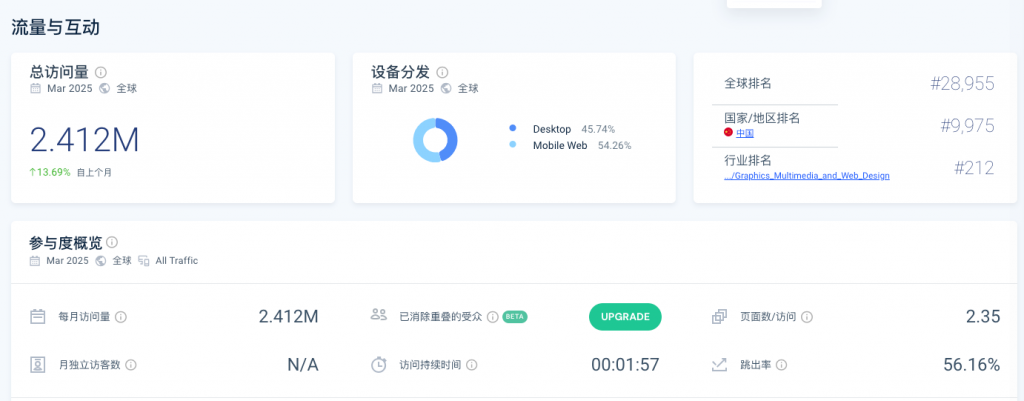1024x401 pixels.
Task: Click info icon next to 参与度概览
Action: 112,242
